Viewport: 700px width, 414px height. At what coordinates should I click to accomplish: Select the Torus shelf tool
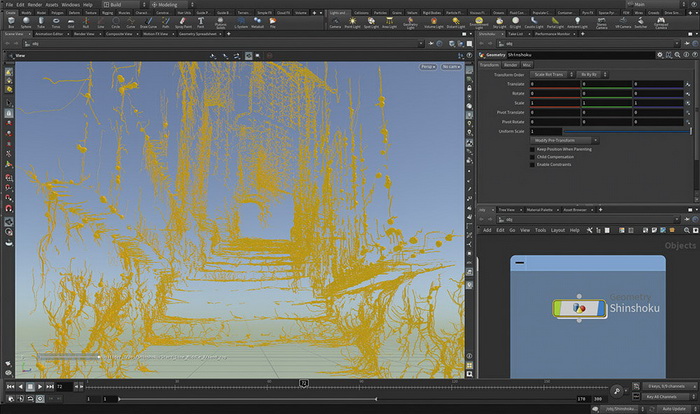[56, 22]
